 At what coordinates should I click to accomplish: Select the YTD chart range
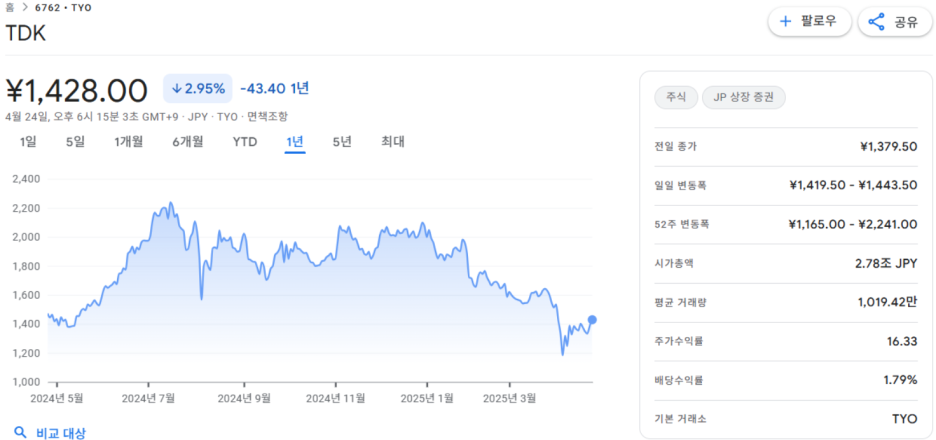(x=245, y=142)
